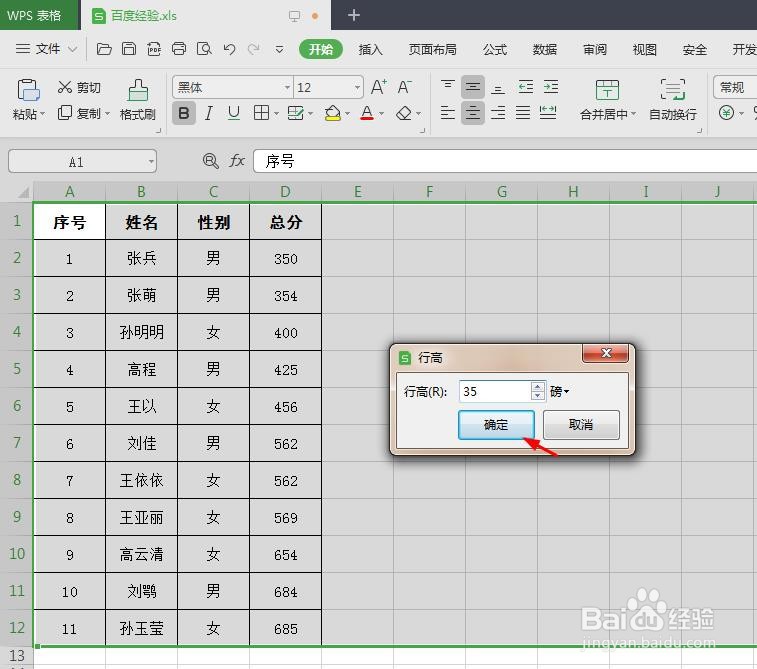Switch to the 公式 Formulas tab
The image size is (757, 669).
coord(495,49)
